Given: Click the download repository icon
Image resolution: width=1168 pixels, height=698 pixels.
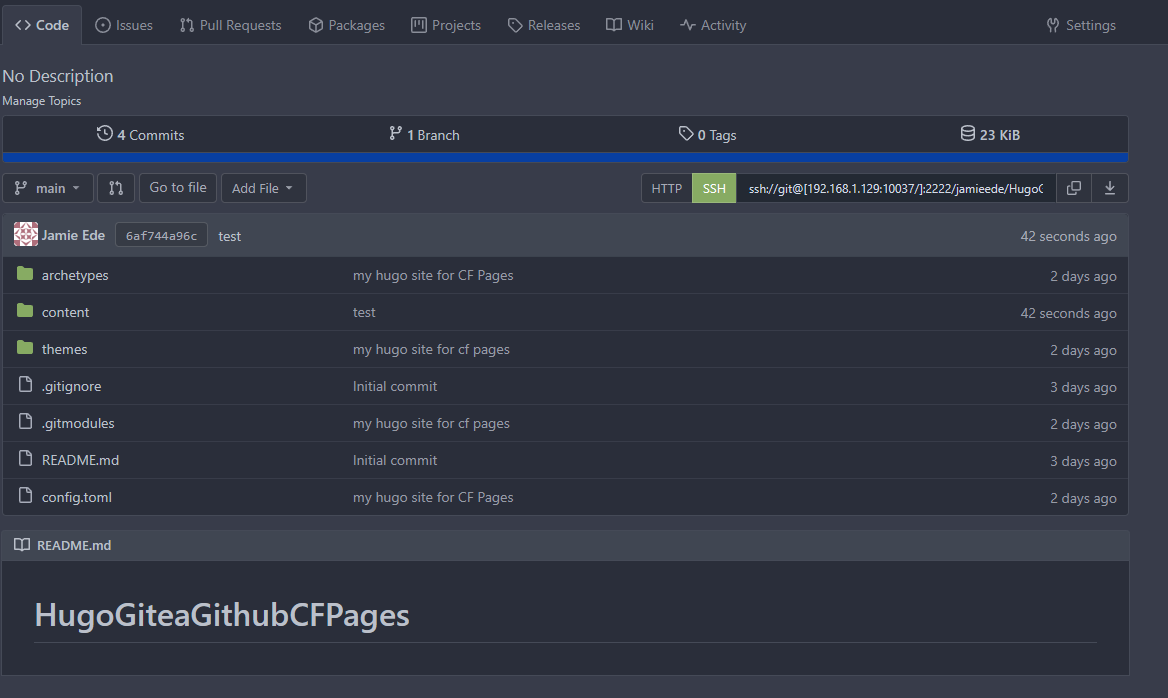Looking at the screenshot, I should click(x=1110, y=188).
